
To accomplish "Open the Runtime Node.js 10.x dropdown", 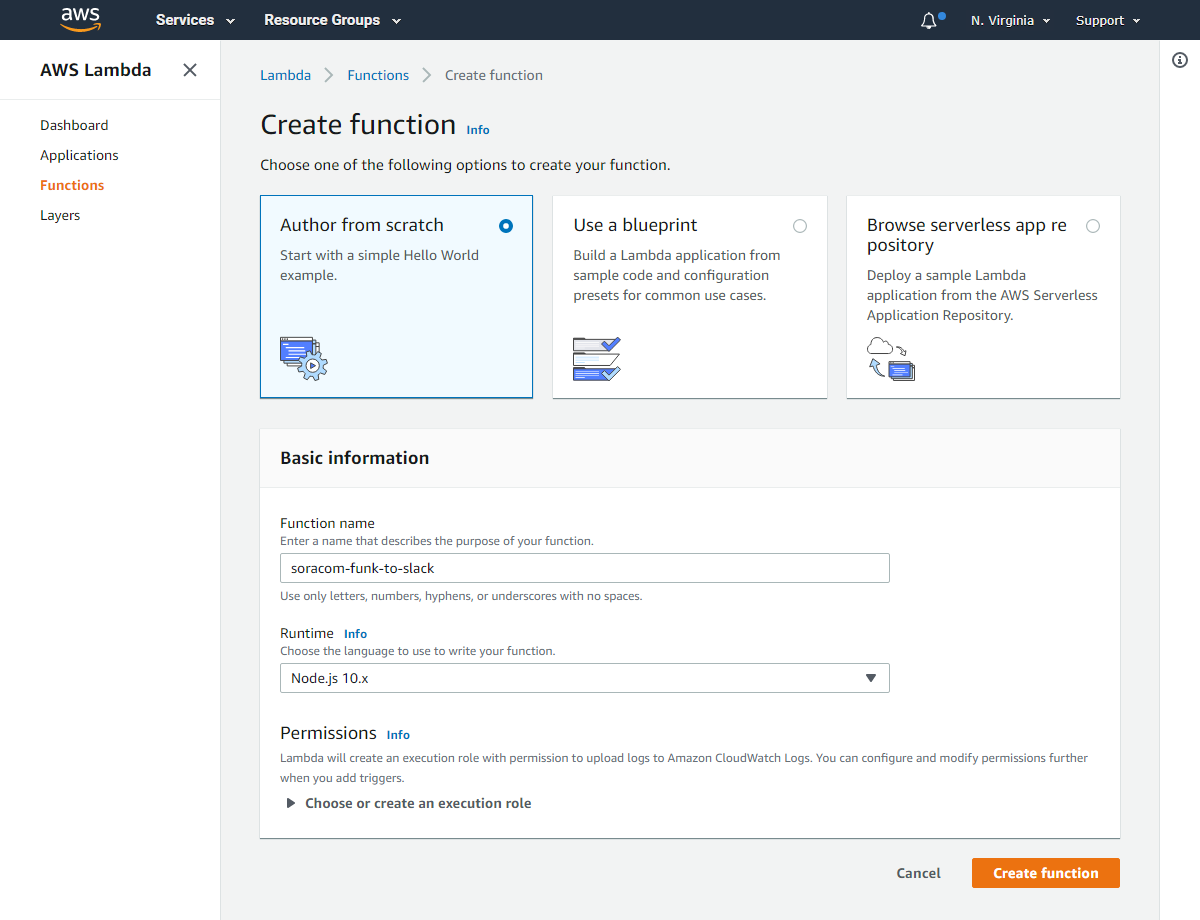I will (x=584, y=678).
